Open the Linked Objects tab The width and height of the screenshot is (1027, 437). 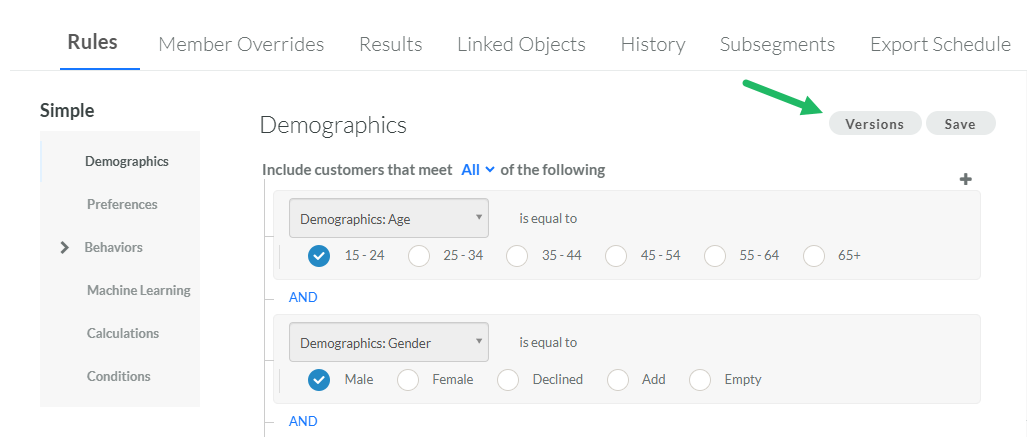521,44
